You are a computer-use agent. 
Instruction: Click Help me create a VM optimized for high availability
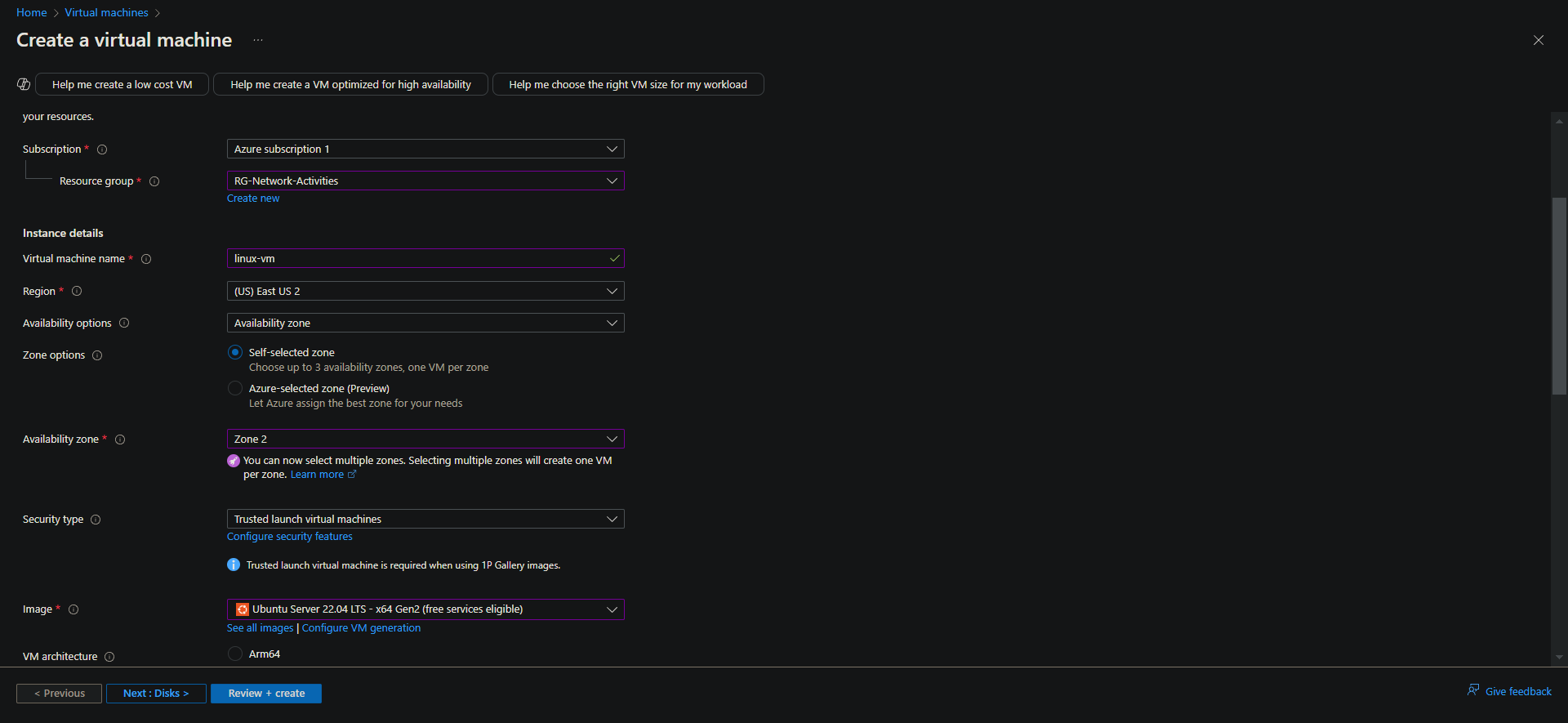coord(351,84)
